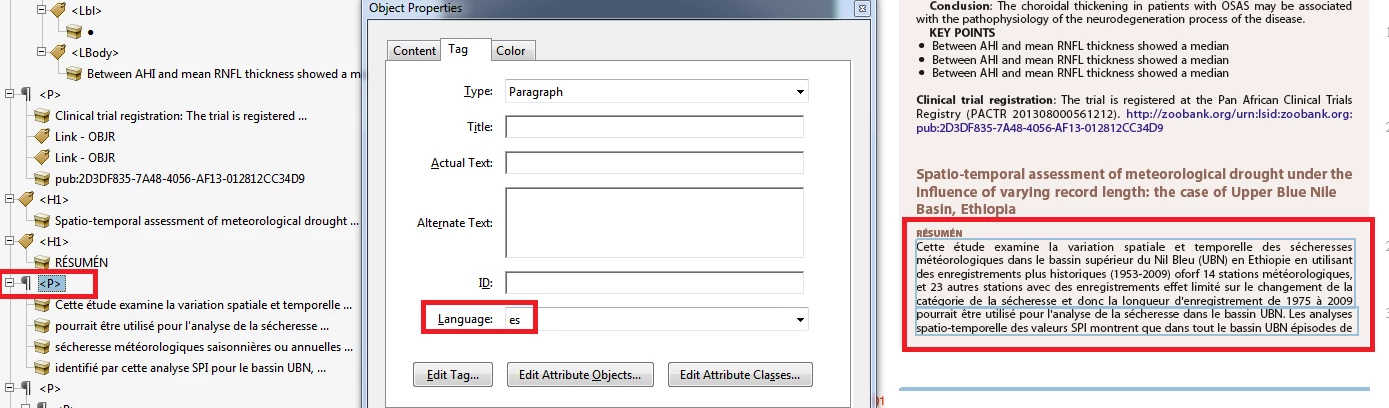Viewport: 1389px width, 408px height.
Task: Click inside the Title field
Action: coord(655,127)
